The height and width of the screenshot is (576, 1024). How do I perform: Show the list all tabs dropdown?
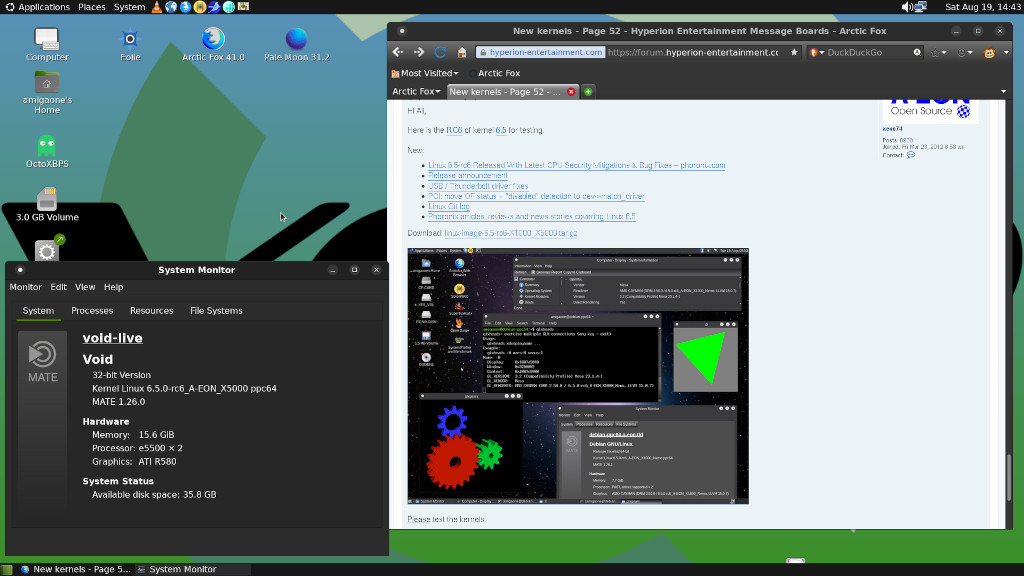1004,91
